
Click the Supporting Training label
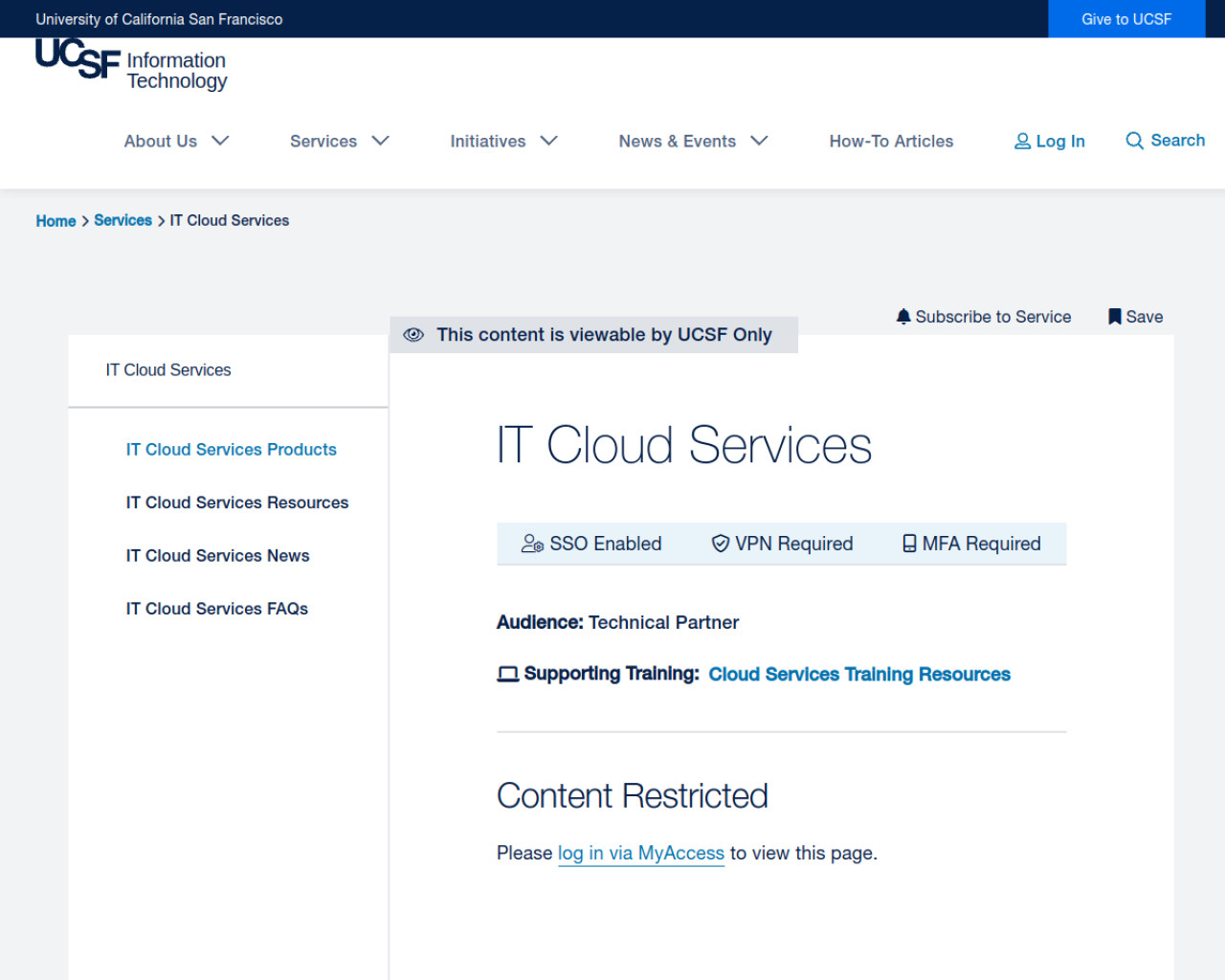click(612, 674)
